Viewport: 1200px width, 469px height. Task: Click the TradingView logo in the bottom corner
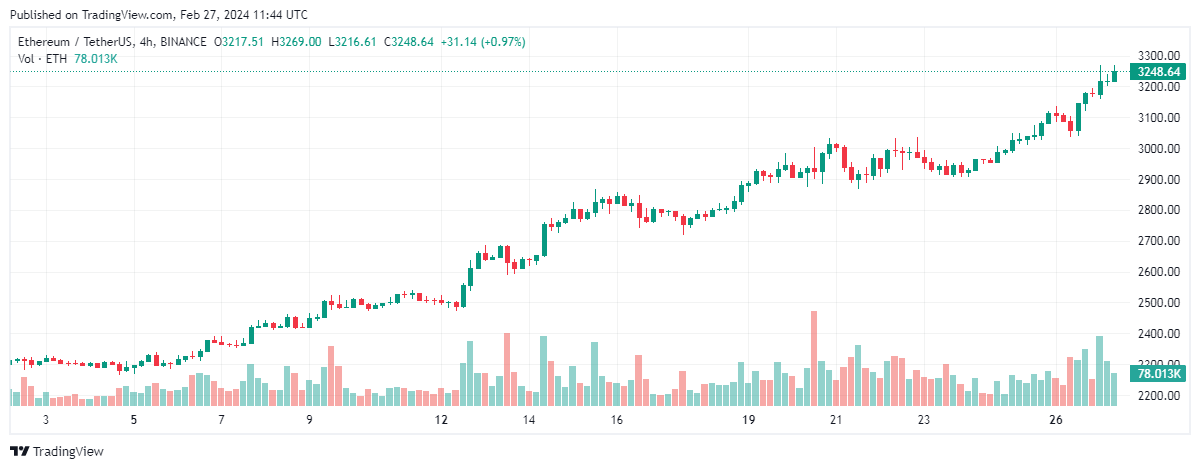click(57, 452)
